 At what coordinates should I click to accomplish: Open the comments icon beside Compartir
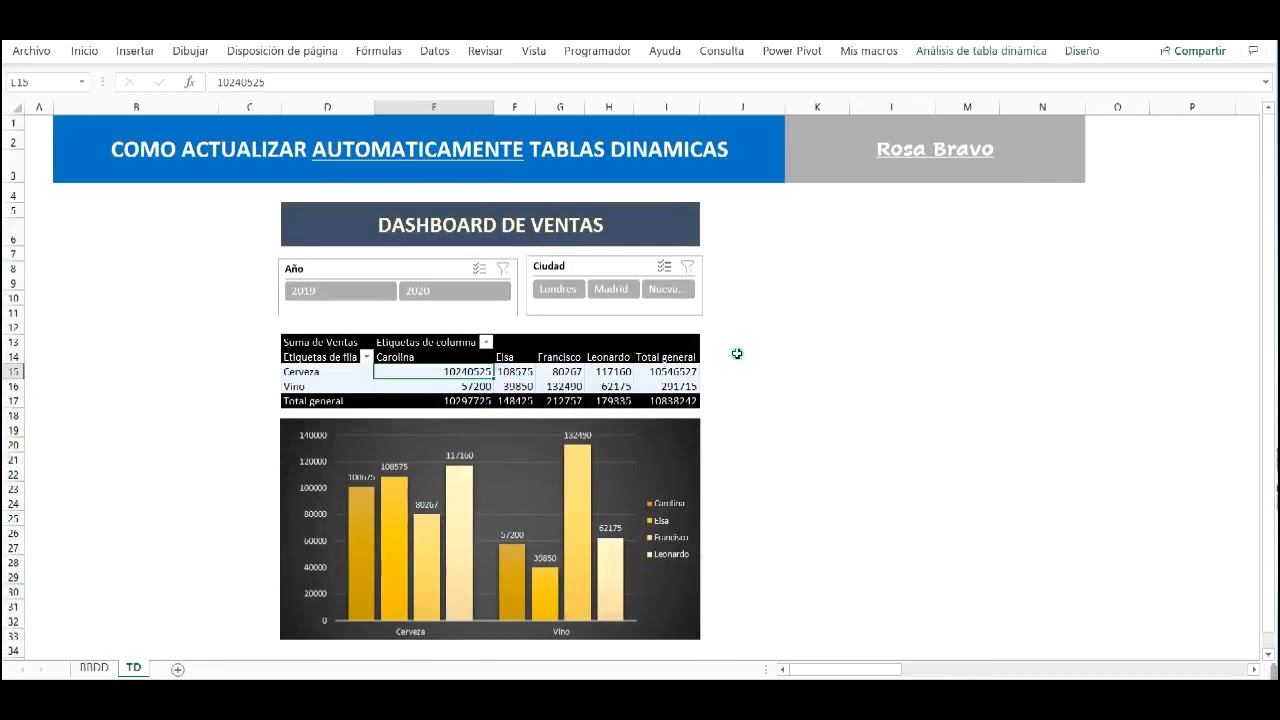tap(1253, 51)
